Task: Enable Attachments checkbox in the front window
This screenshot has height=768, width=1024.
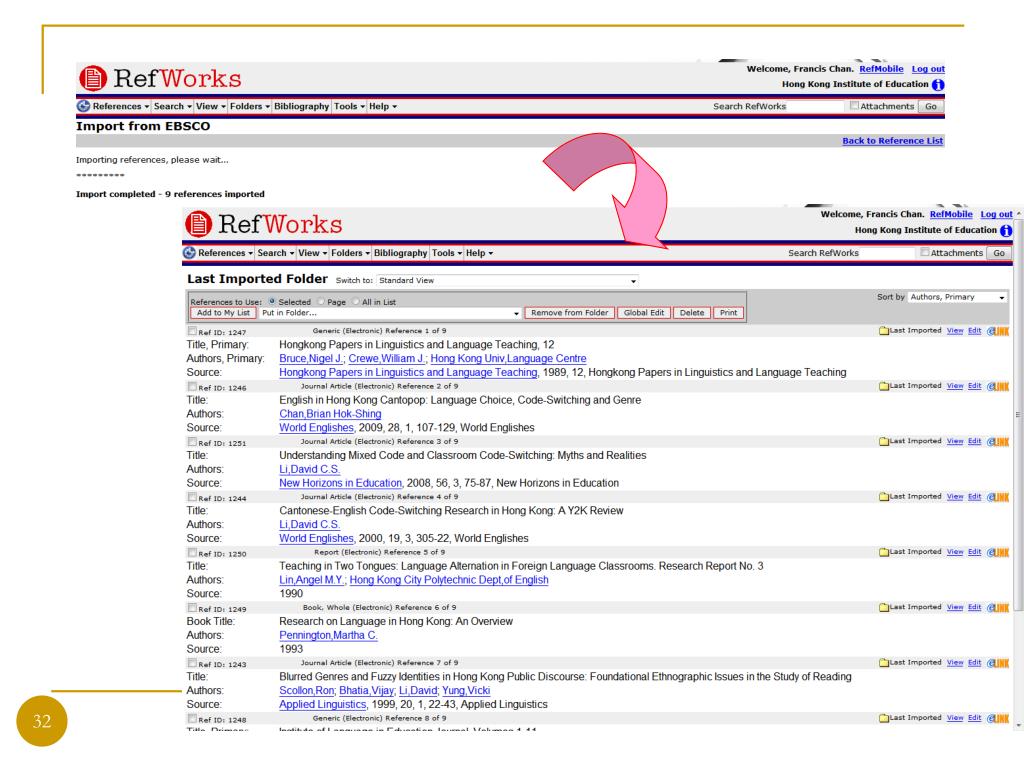Action: (925, 252)
